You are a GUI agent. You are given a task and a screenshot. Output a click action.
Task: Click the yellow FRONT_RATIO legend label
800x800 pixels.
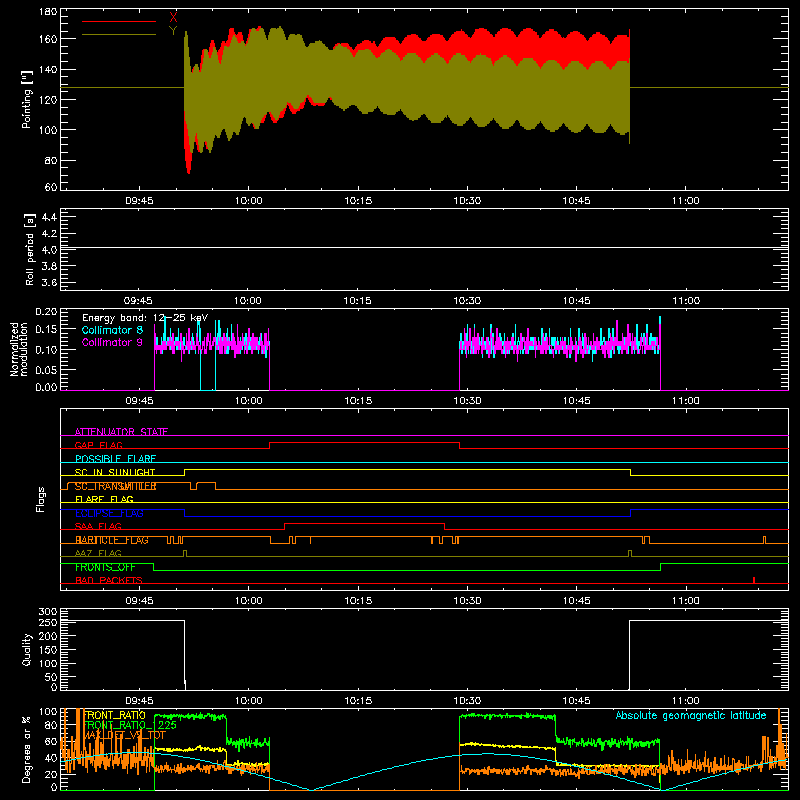pyautogui.click(x=114, y=715)
